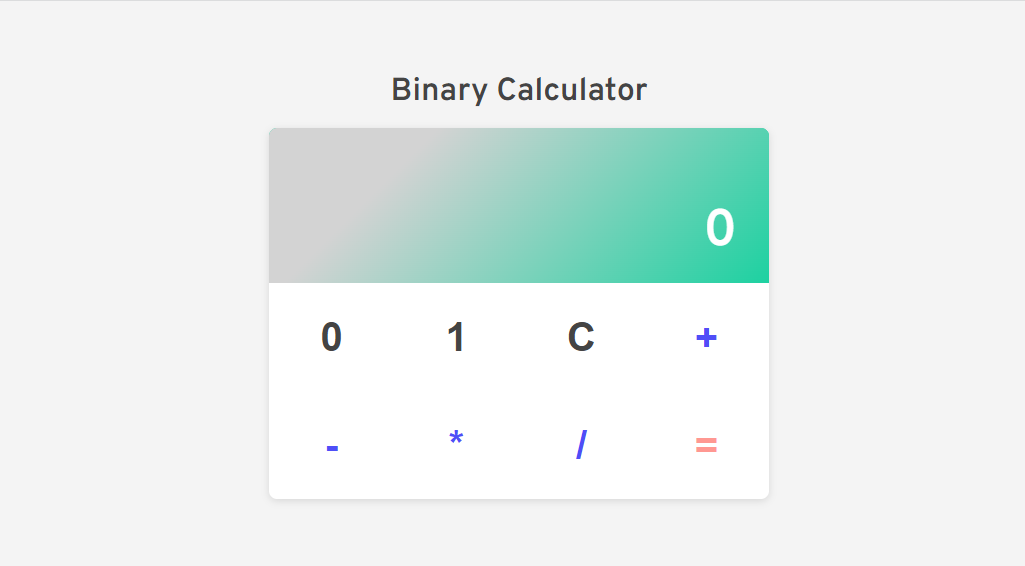Image resolution: width=1025 pixels, height=566 pixels.
Task: Clear the display with the C key
Action: [x=581, y=337]
